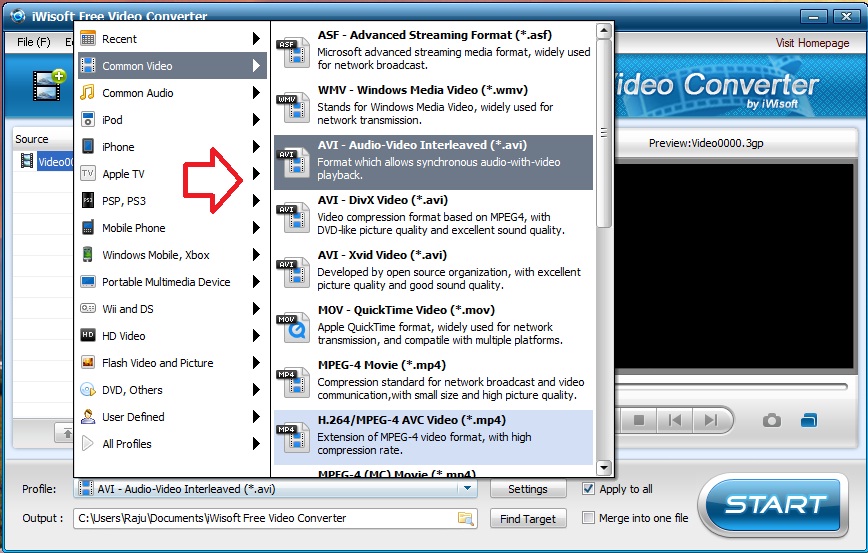Image resolution: width=868 pixels, height=553 pixels.
Task: Expand the HD Video submenu arrow
Action: [x=256, y=335]
